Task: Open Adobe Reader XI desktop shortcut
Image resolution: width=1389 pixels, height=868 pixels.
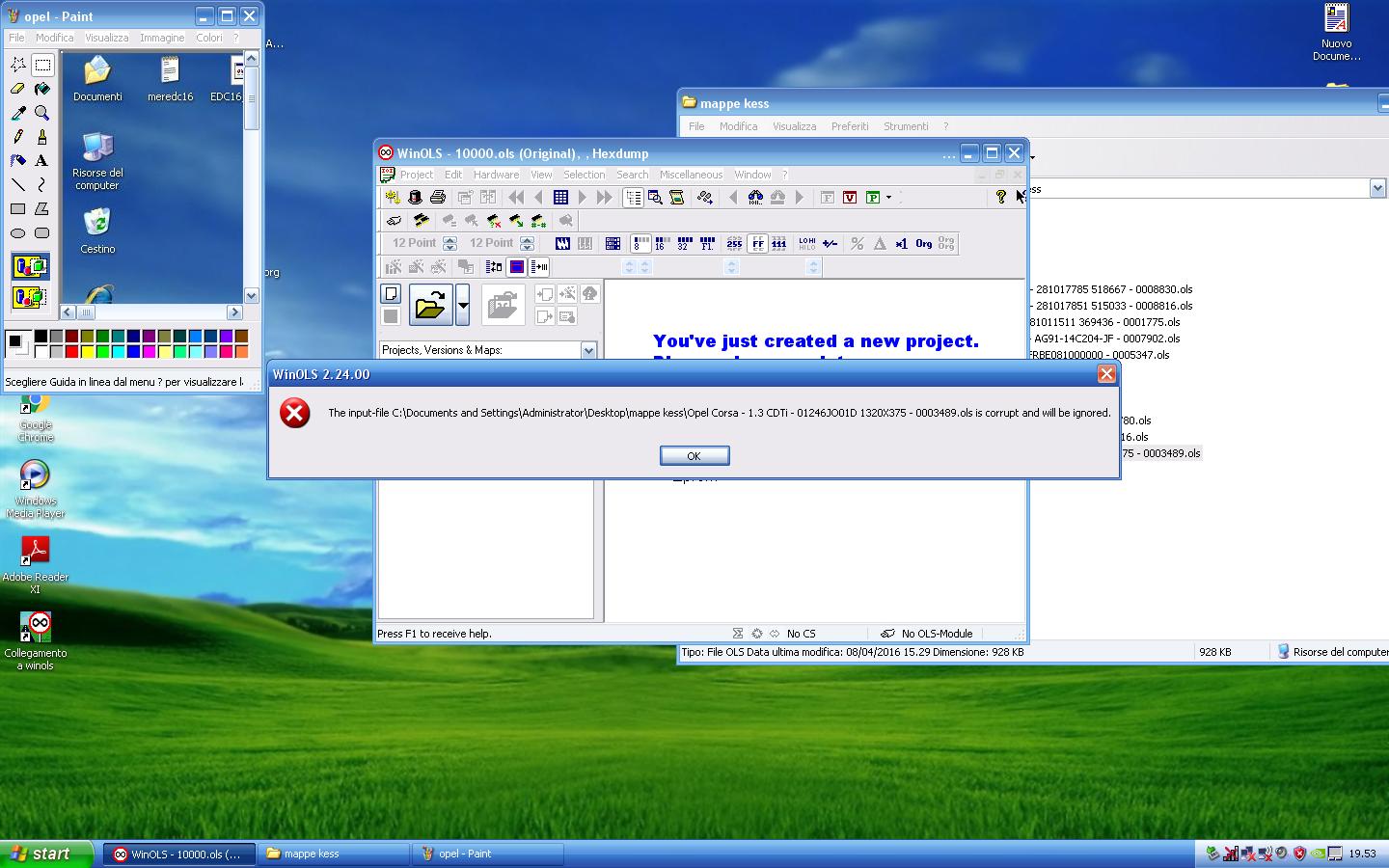Action: (x=36, y=564)
